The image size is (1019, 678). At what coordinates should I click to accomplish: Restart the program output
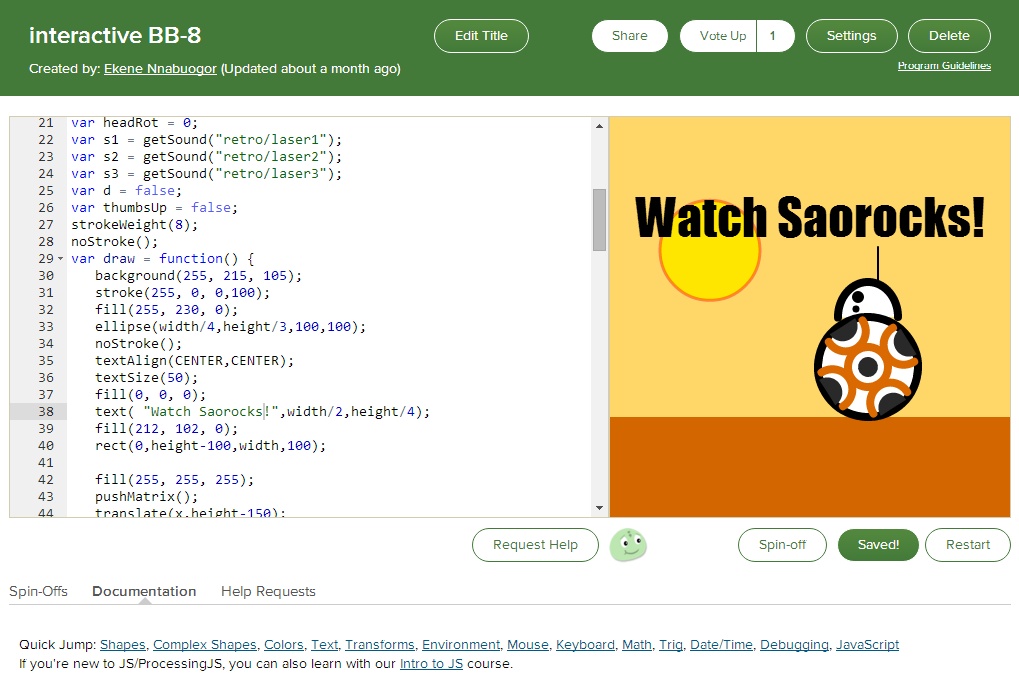(968, 545)
